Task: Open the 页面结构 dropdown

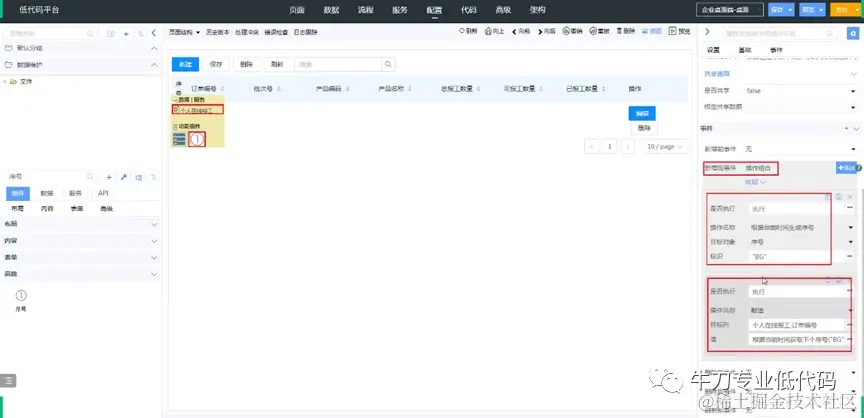Action: click(184, 32)
